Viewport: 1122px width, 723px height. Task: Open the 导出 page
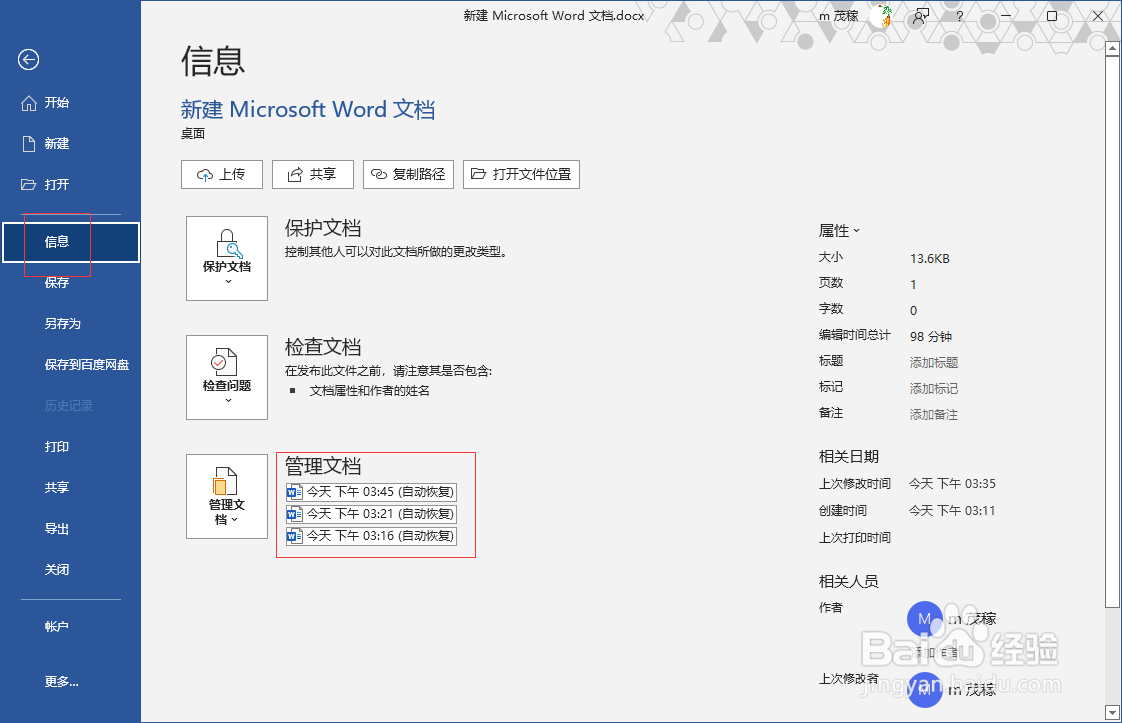point(70,529)
